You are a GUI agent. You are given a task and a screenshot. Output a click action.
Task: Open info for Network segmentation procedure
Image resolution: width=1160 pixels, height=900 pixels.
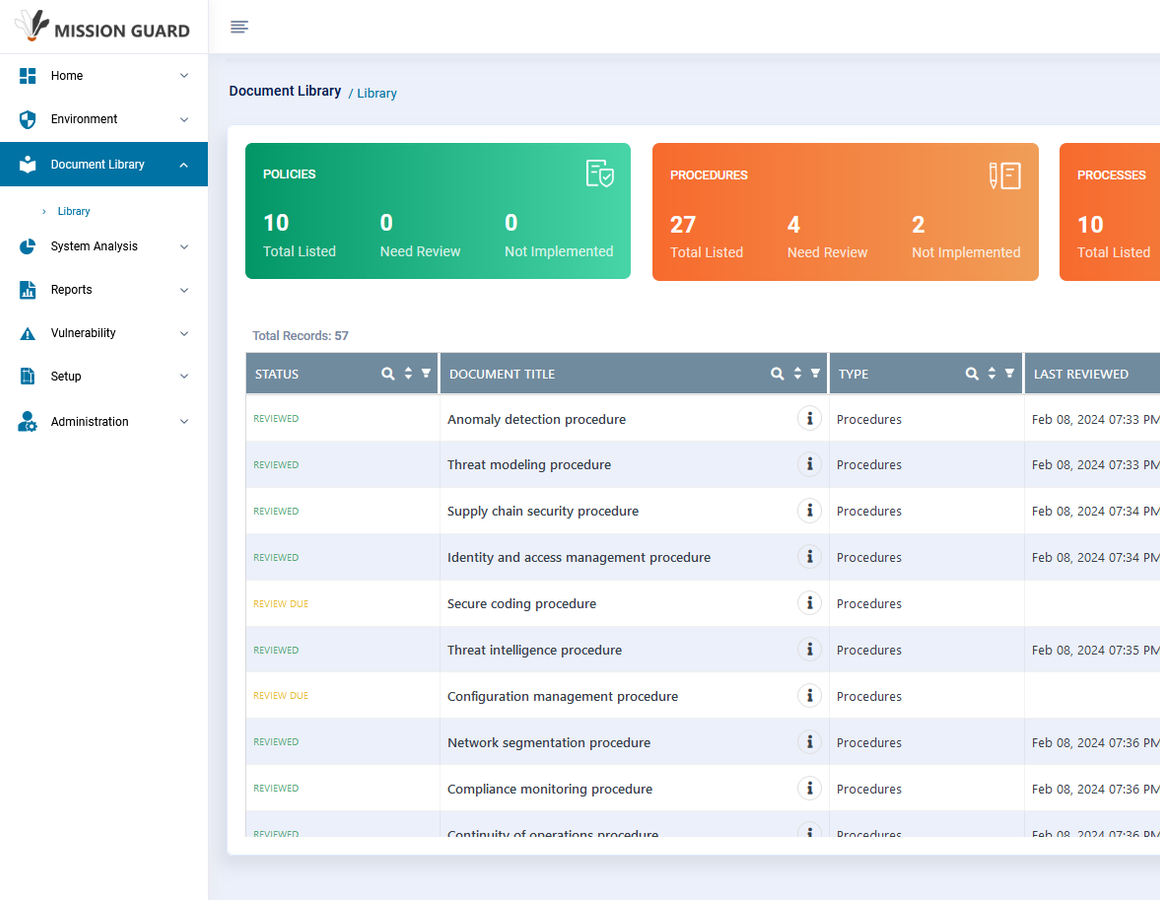[809, 742]
